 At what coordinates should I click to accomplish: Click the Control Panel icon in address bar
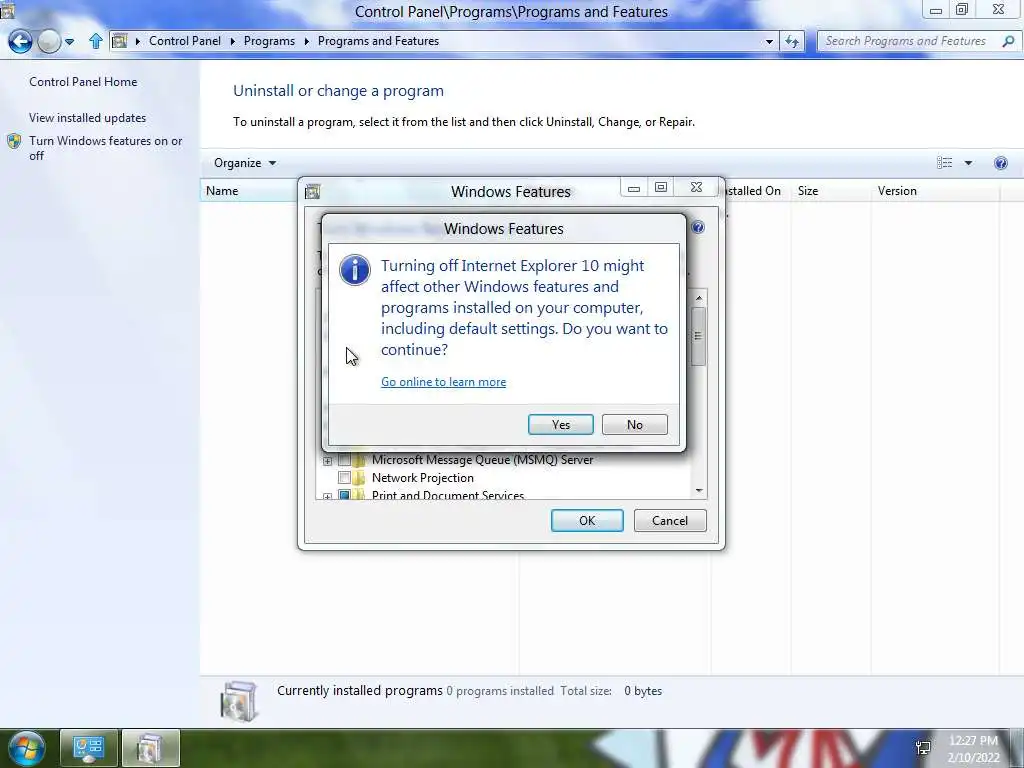[x=119, y=40]
